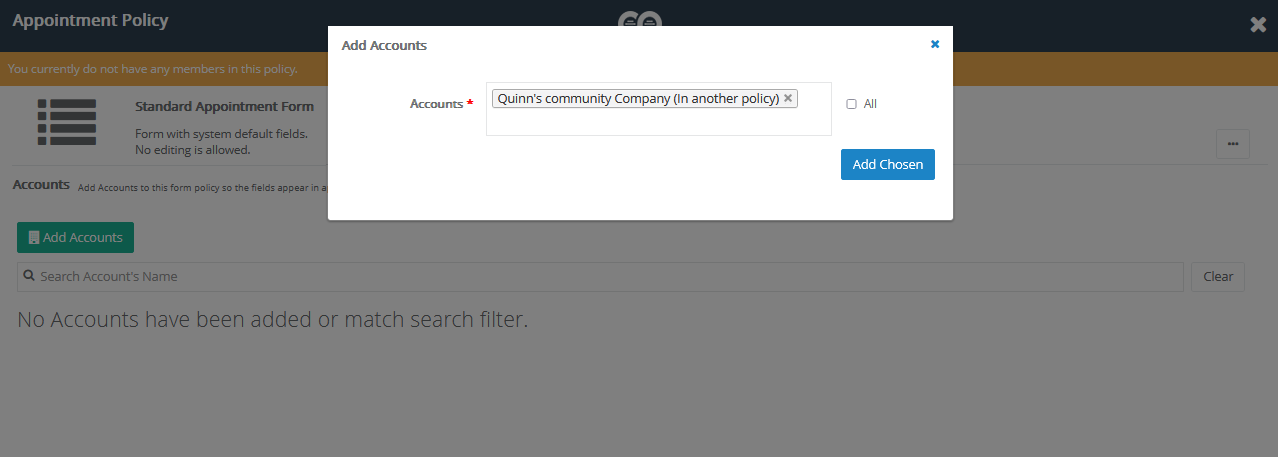Viewport: 1278px width, 457px height.
Task: Click the logo in the header
Action: pos(639,19)
